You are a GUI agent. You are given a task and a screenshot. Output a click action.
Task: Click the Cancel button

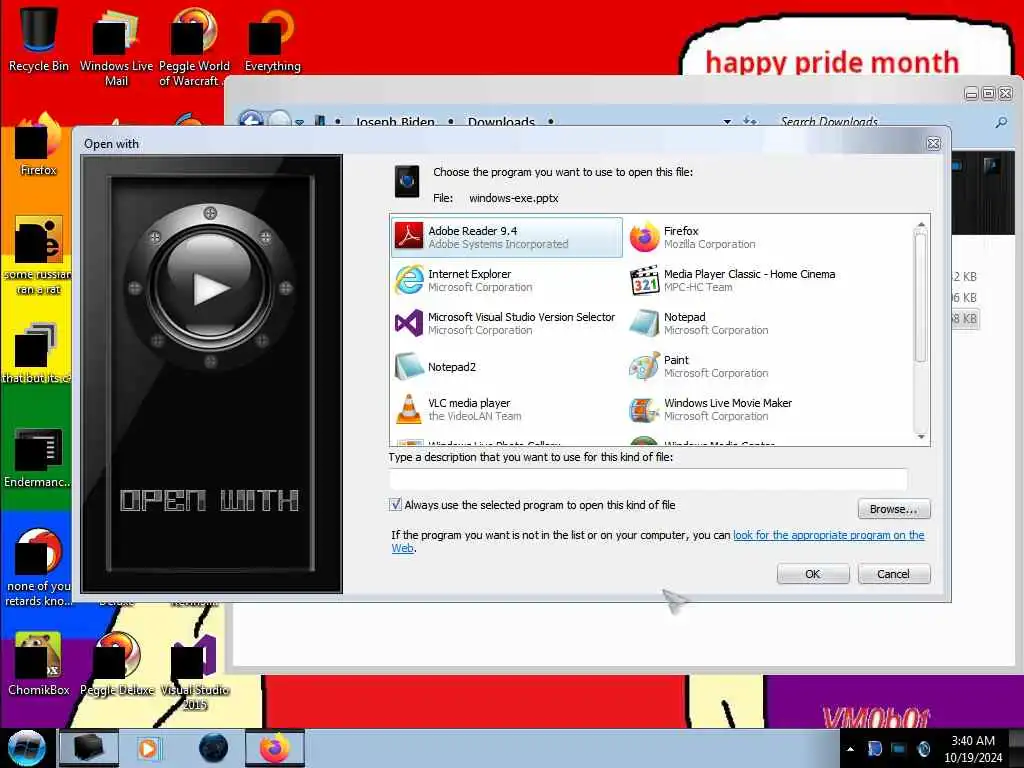pyautogui.click(x=893, y=574)
